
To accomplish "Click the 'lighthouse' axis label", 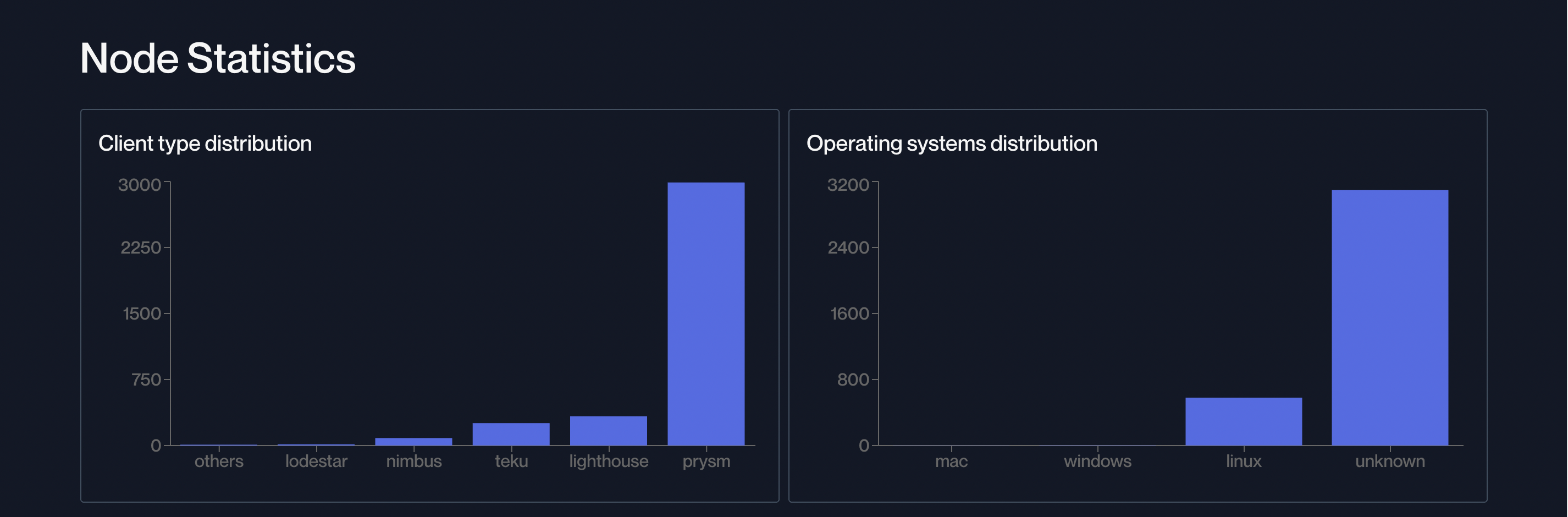I will point(608,461).
